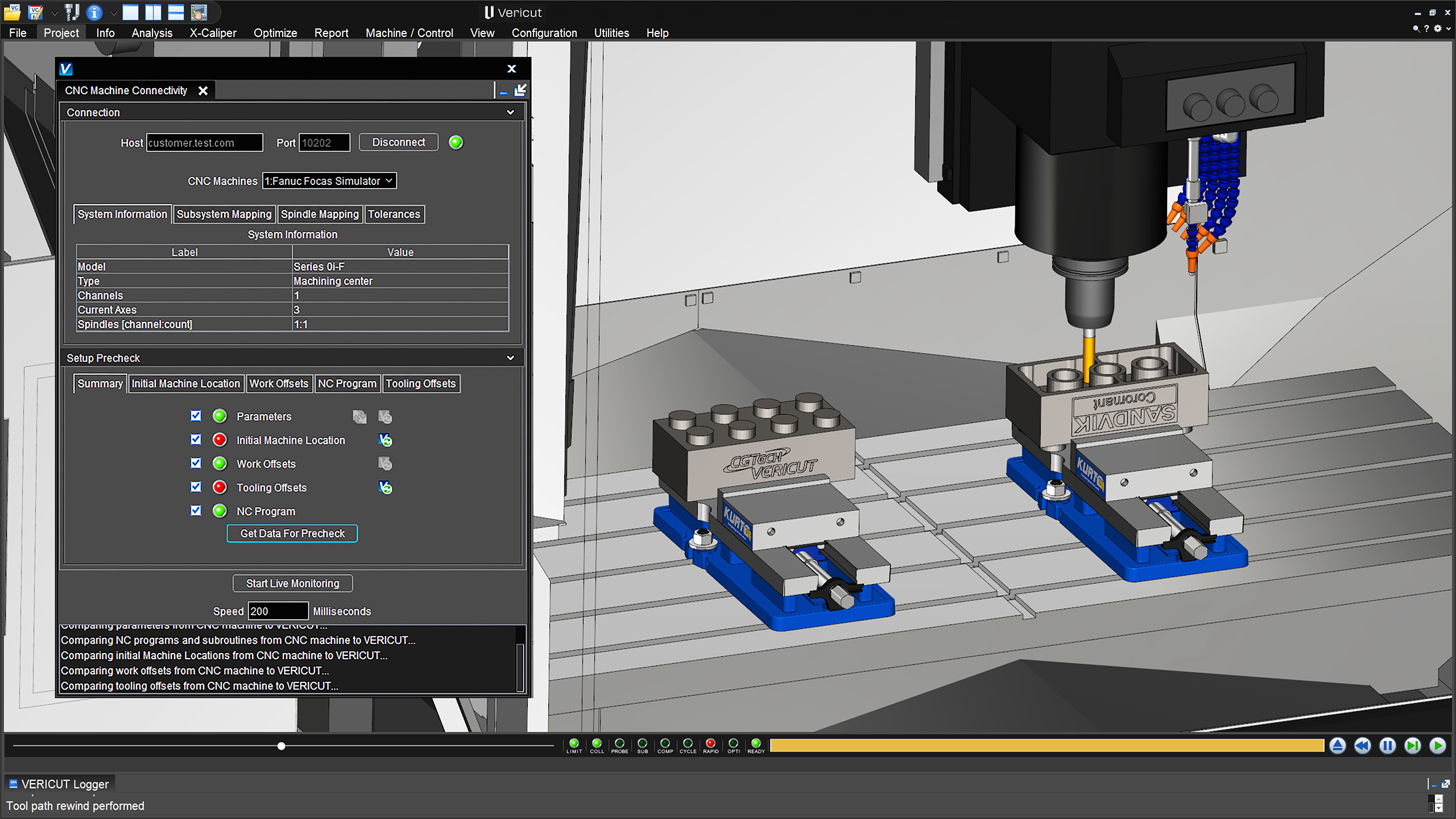Open the CNC Machines dropdown list
The image size is (1456, 819).
coord(329,181)
